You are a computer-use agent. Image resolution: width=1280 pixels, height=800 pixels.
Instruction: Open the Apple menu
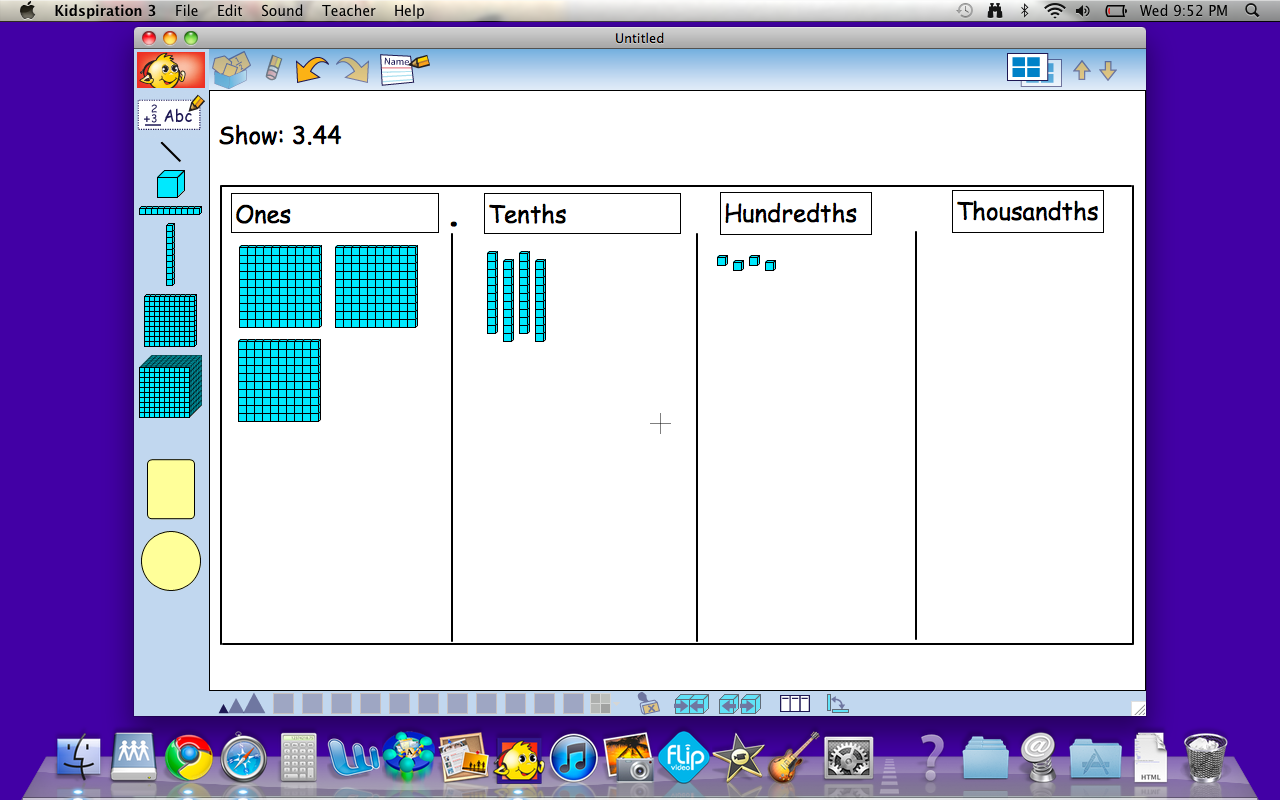27,11
